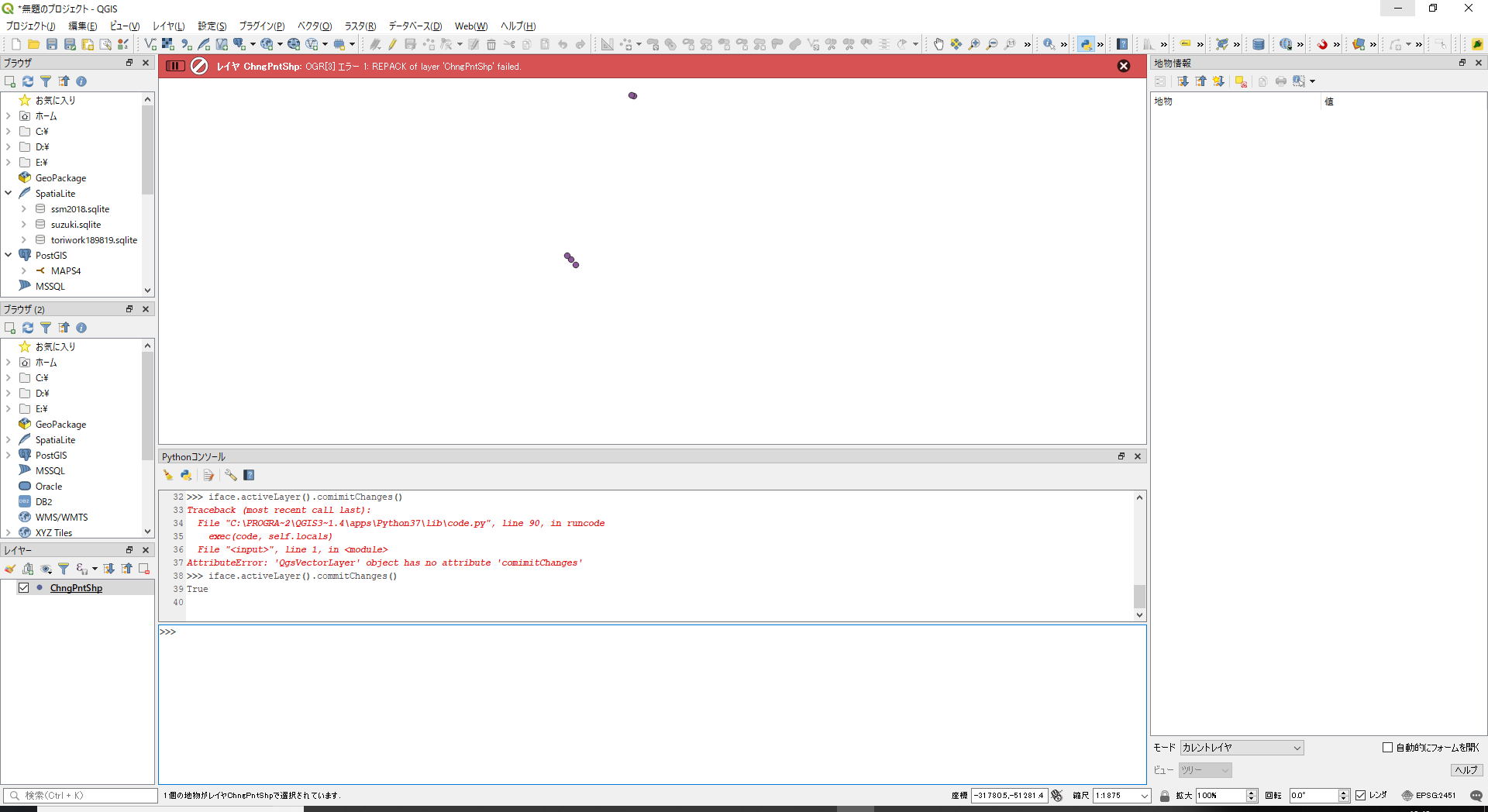Remove selected layer in Layers panel
Viewport: 1488px width, 812px height.
coord(144,569)
